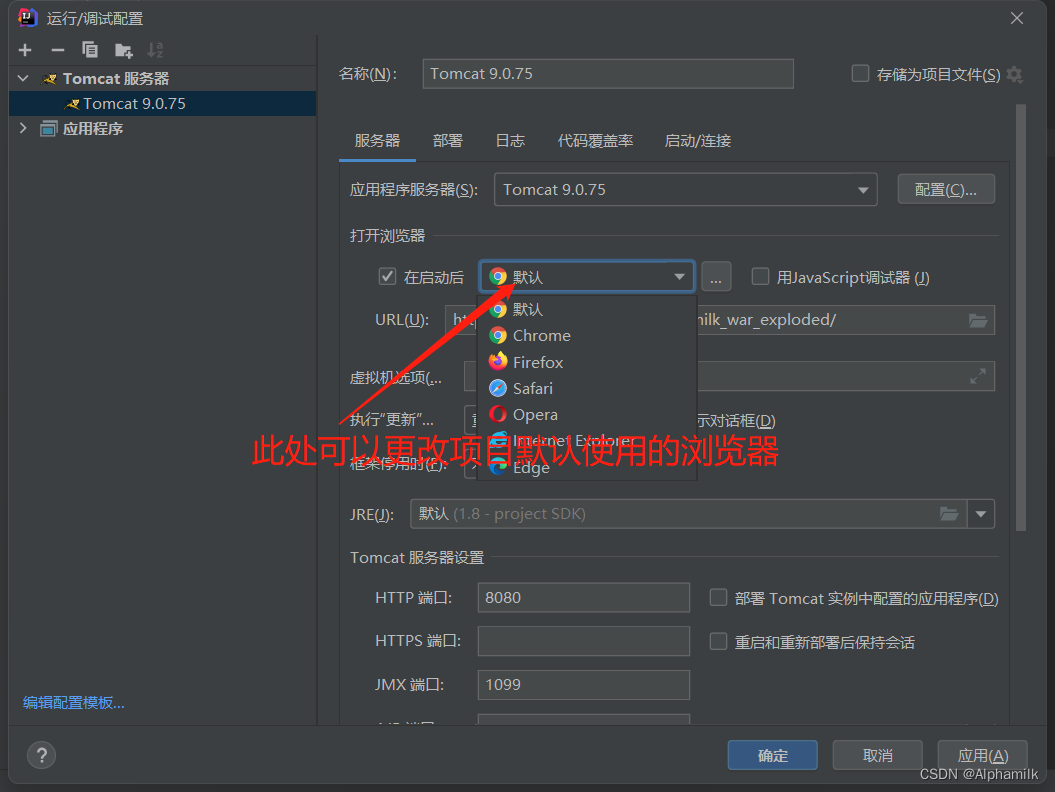This screenshot has height=792, width=1055.
Task: Click ellipsis button next to browser dropdown
Action: click(716, 277)
